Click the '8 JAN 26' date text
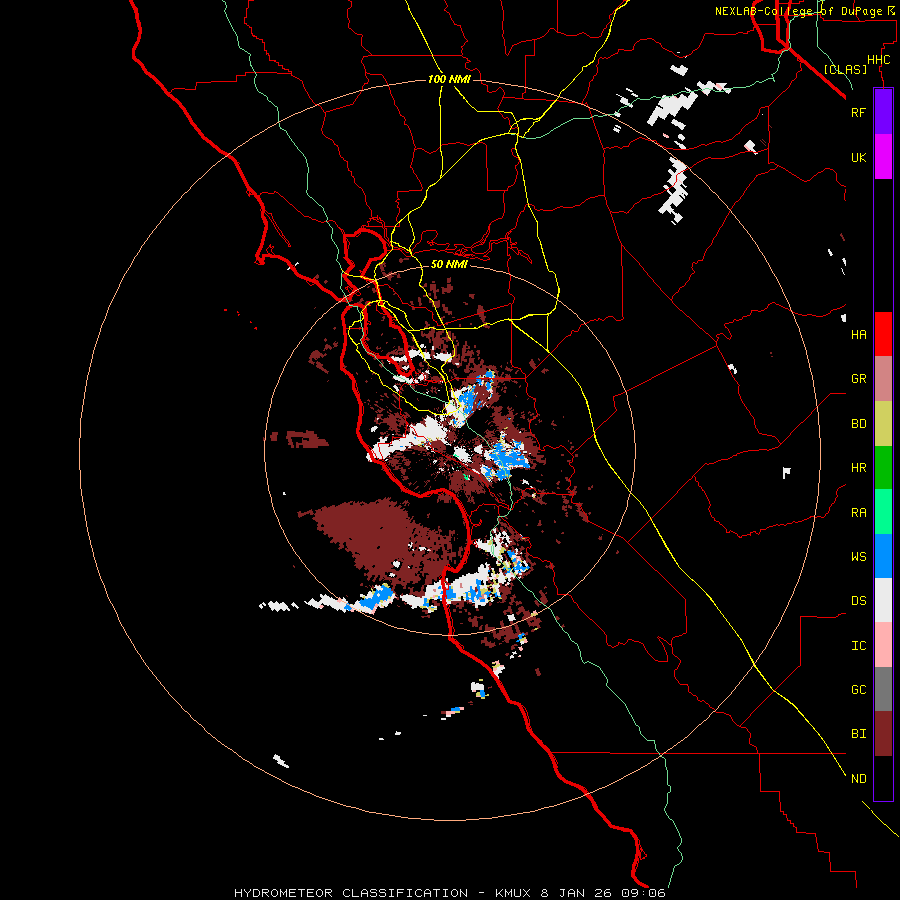This screenshot has width=900, height=900. (x=577, y=893)
